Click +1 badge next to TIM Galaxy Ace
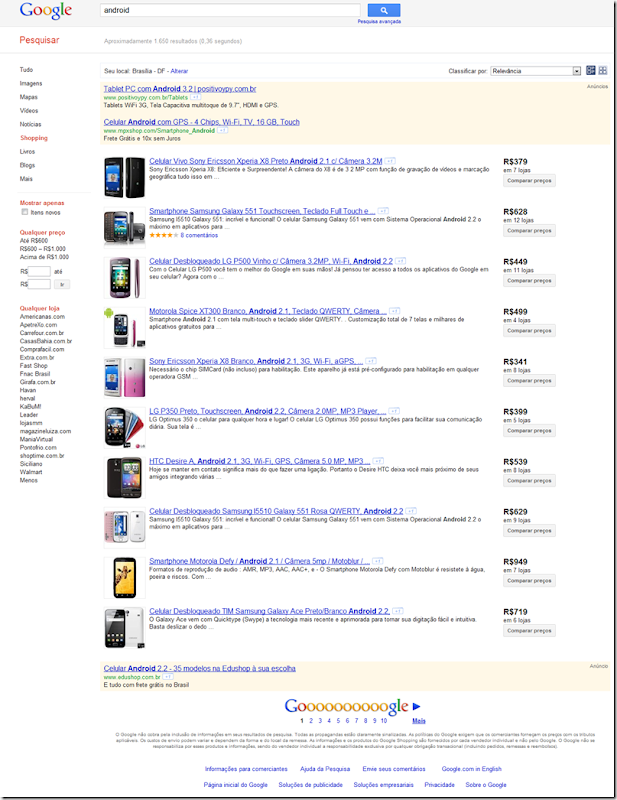The image size is (617, 800). 398,611
